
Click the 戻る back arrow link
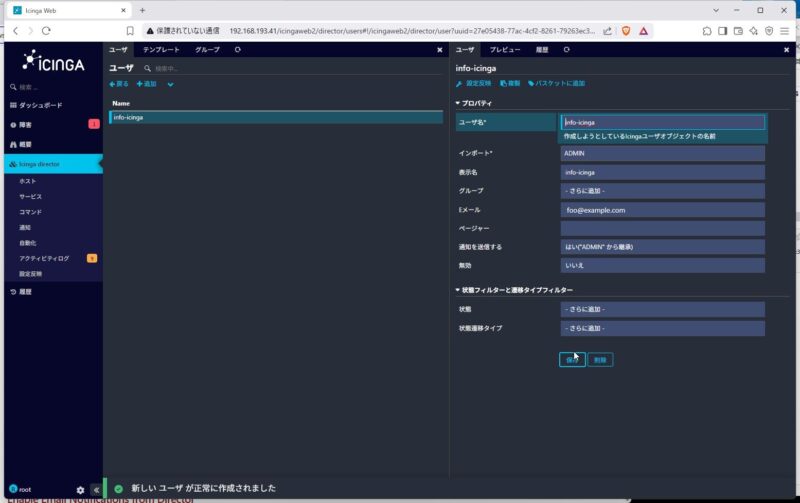[119, 84]
